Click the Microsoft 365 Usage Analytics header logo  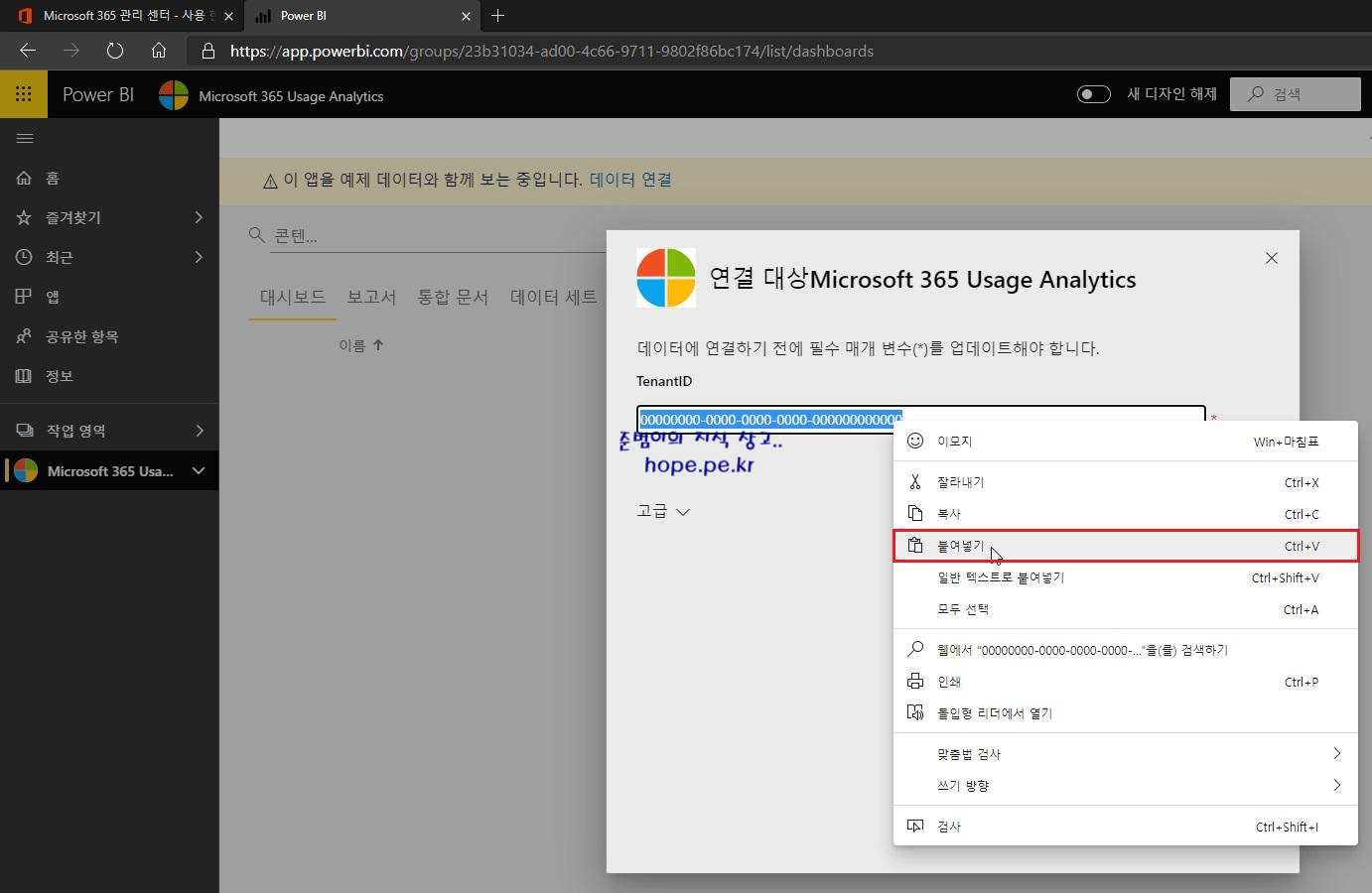tap(174, 95)
